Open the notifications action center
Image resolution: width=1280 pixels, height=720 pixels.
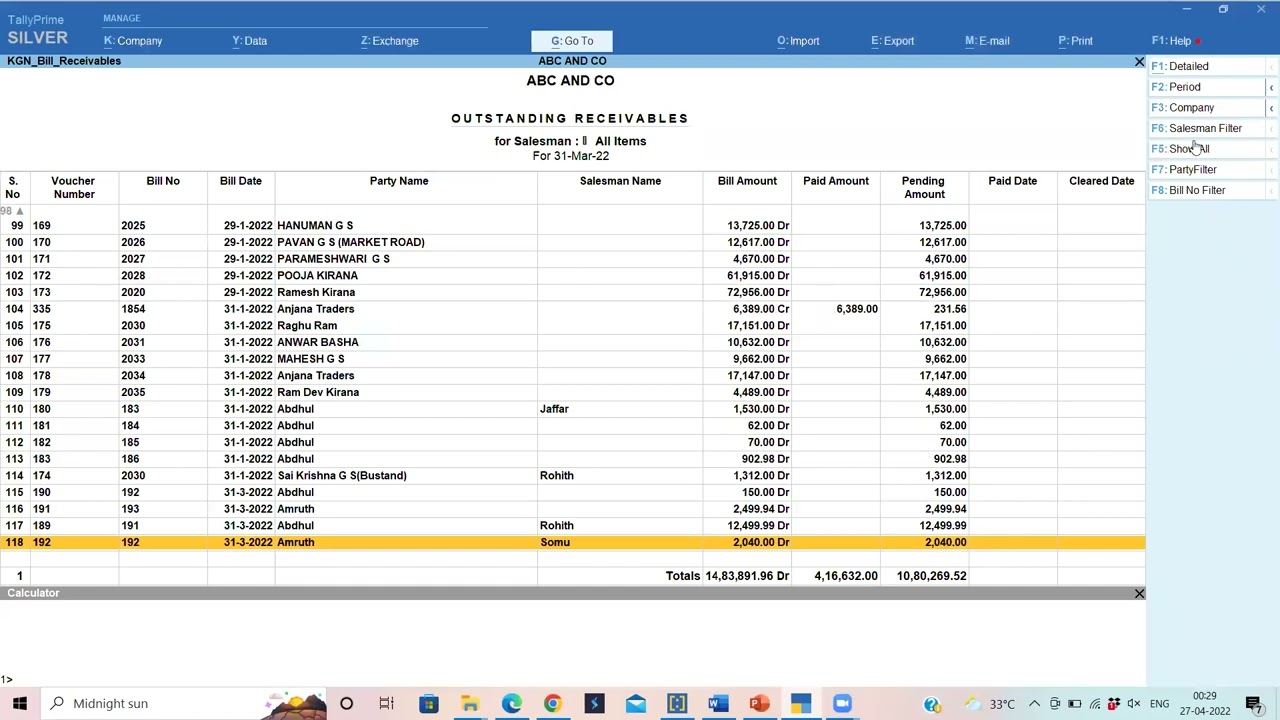[1253, 703]
